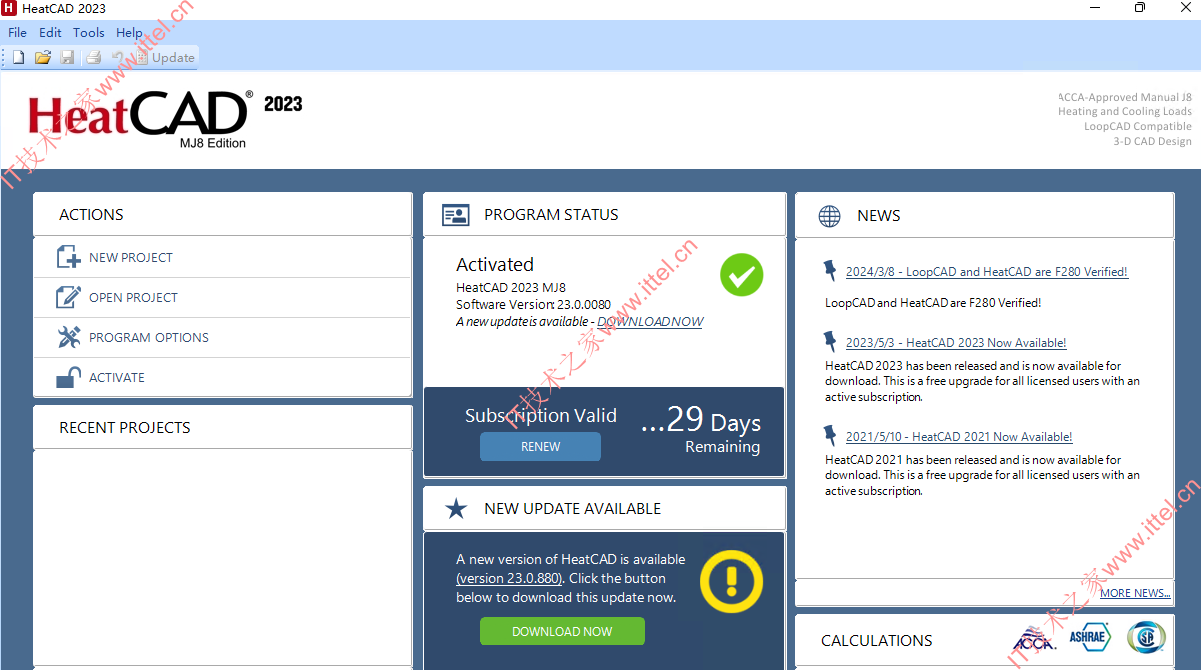Maximize the HeatCAD 2023 window

click(x=1140, y=9)
